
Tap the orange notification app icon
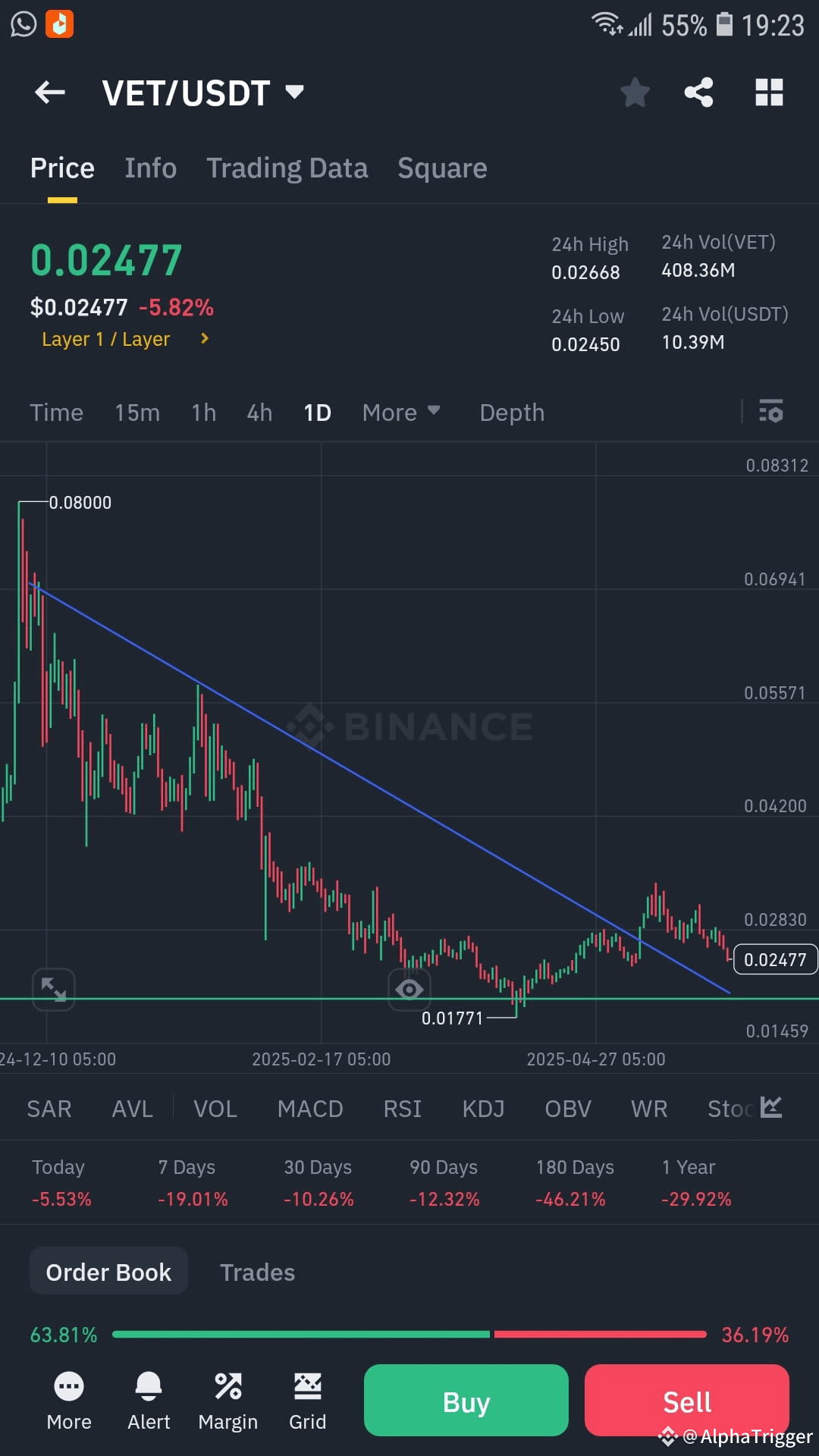coord(59,24)
